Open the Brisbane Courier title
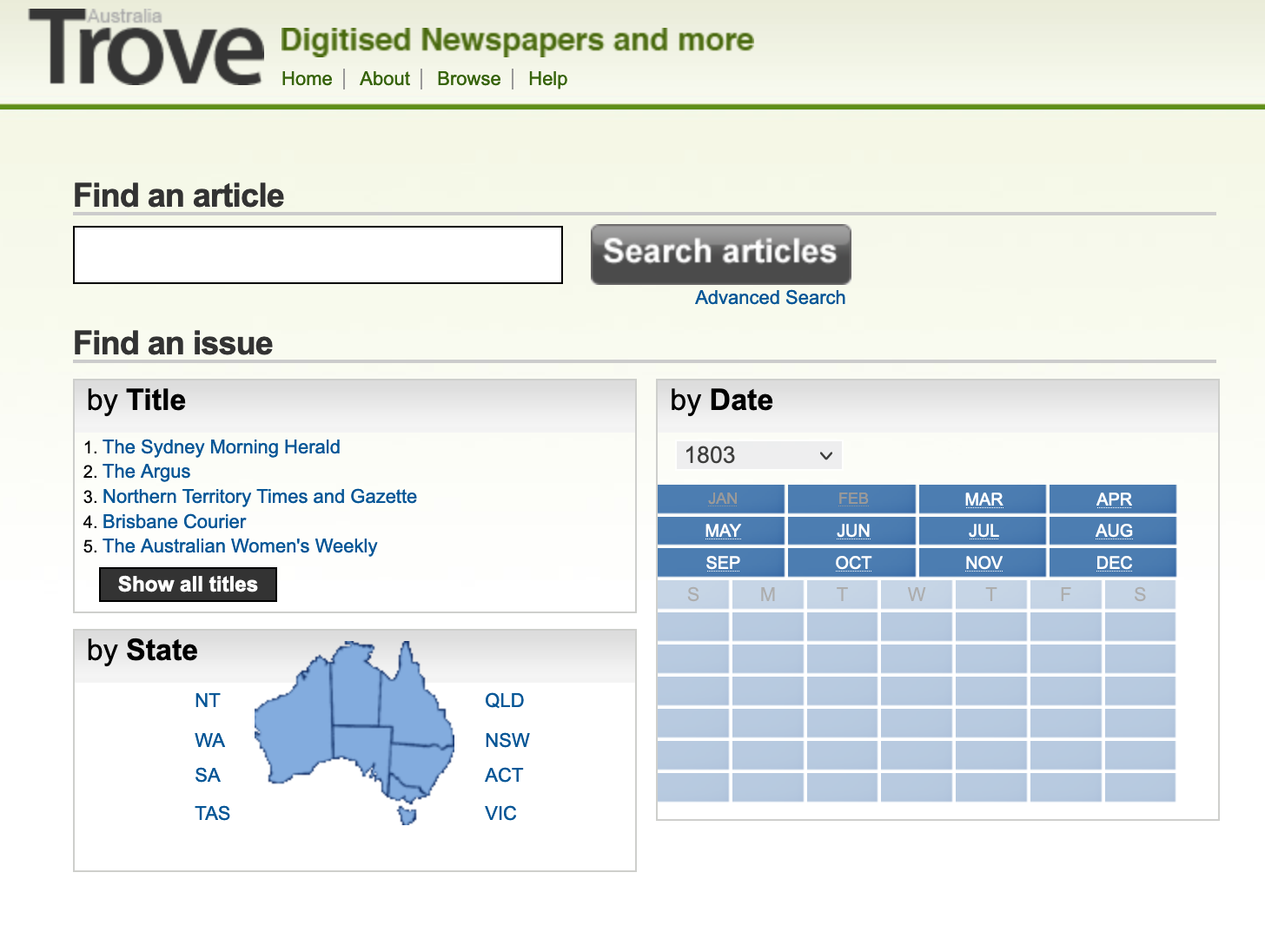1265x952 pixels. 174,522
